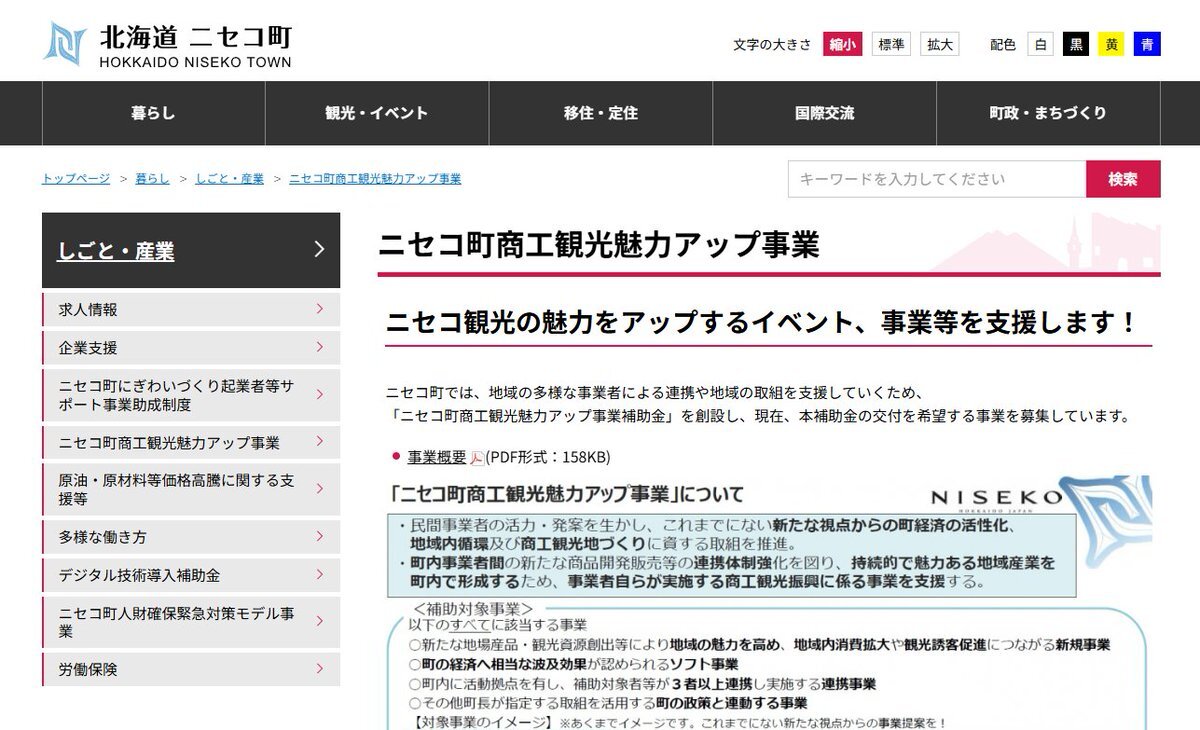Image resolution: width=1200 pixels, height=730 pixels.
Task: Click the 検索 search button
Action: [x=1123, y=179]
